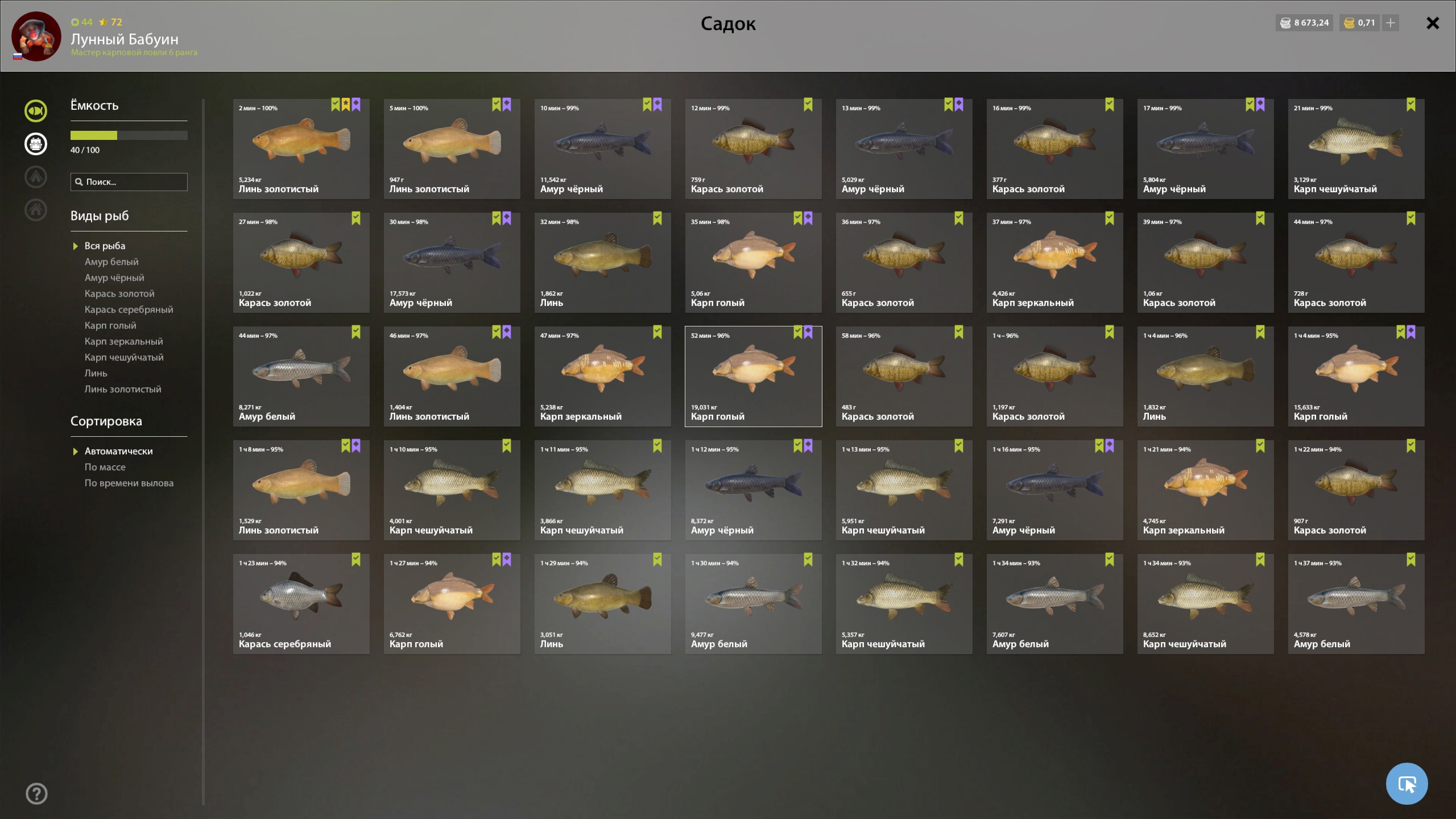Select the second round sidebar icon

(x=36, y=143)
